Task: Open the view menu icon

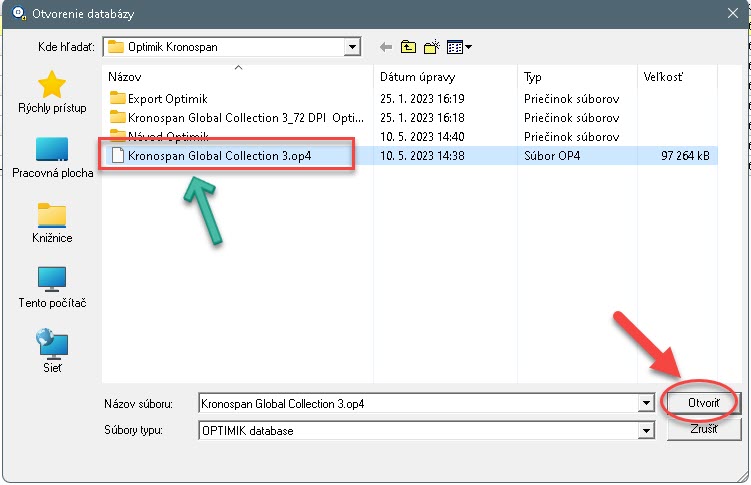Action: (459, 47)
